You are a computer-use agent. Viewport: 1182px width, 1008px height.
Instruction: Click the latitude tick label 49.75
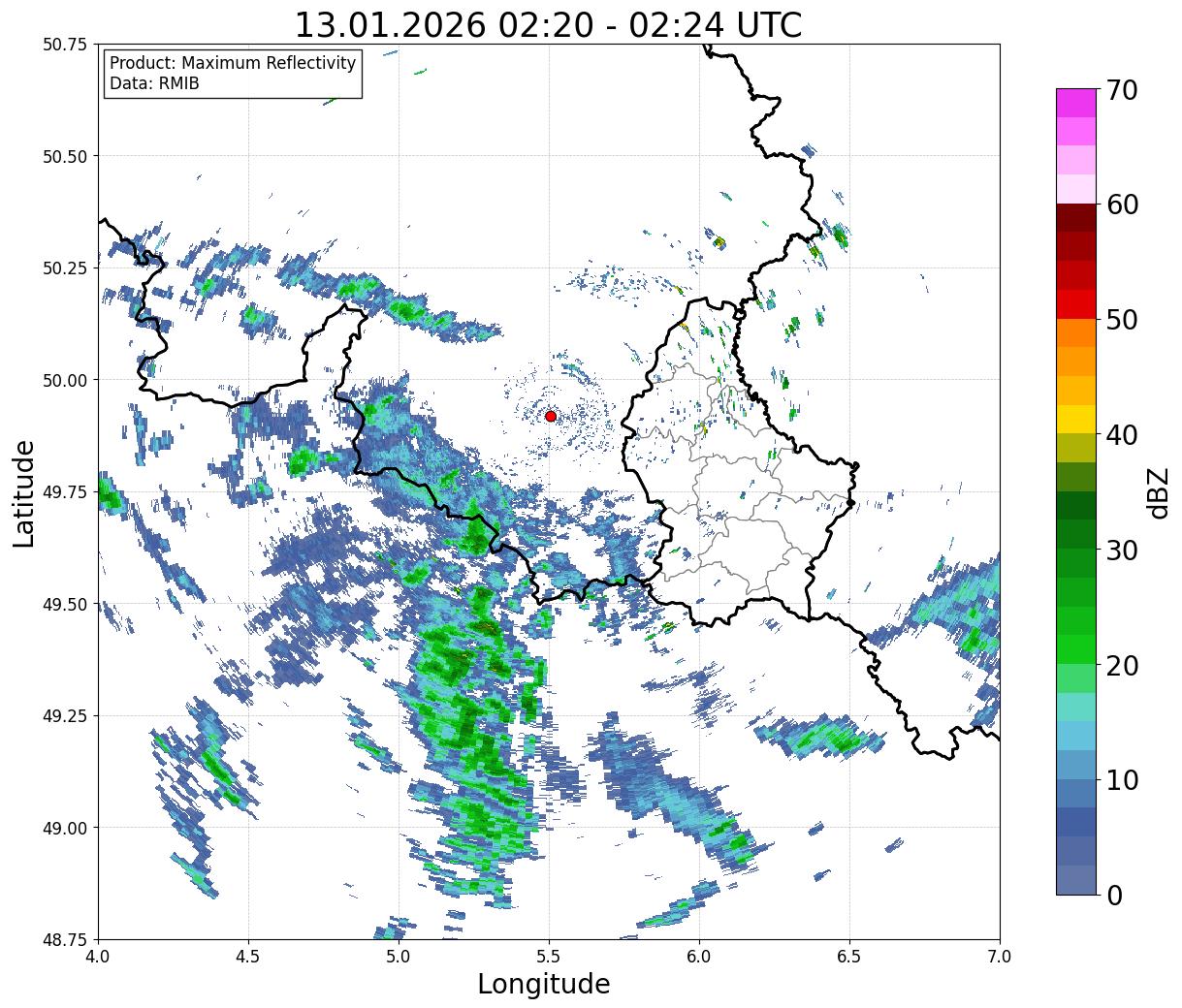[x=65, y=492]
